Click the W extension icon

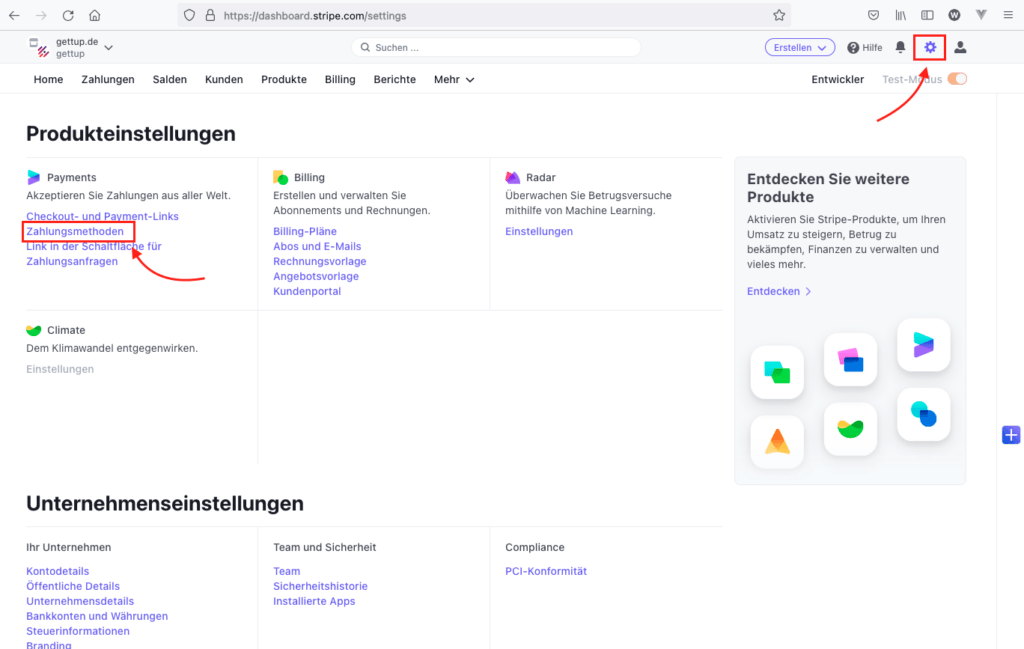(x=954, y=15)
